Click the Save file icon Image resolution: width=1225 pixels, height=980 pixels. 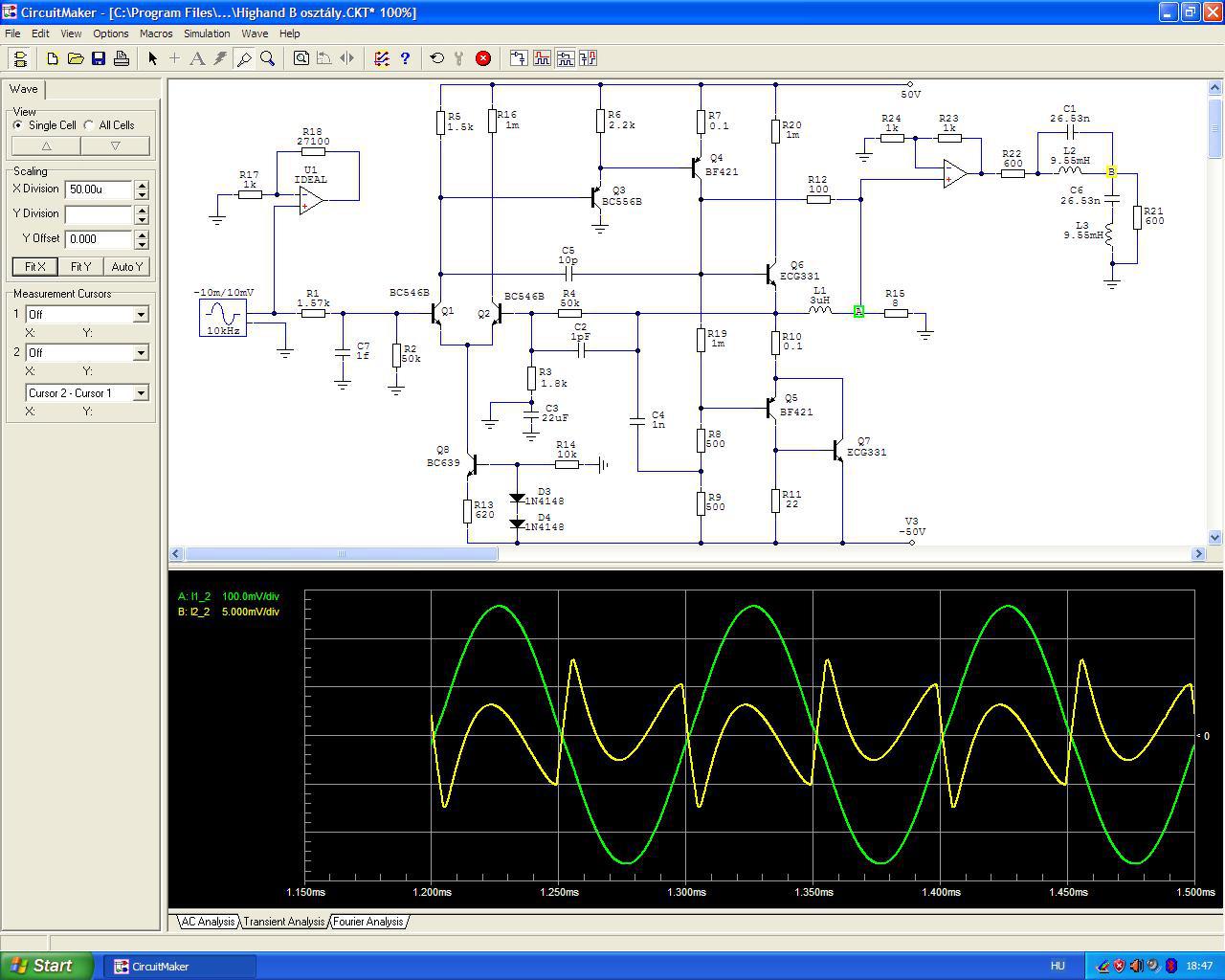(x=99, y=58)
